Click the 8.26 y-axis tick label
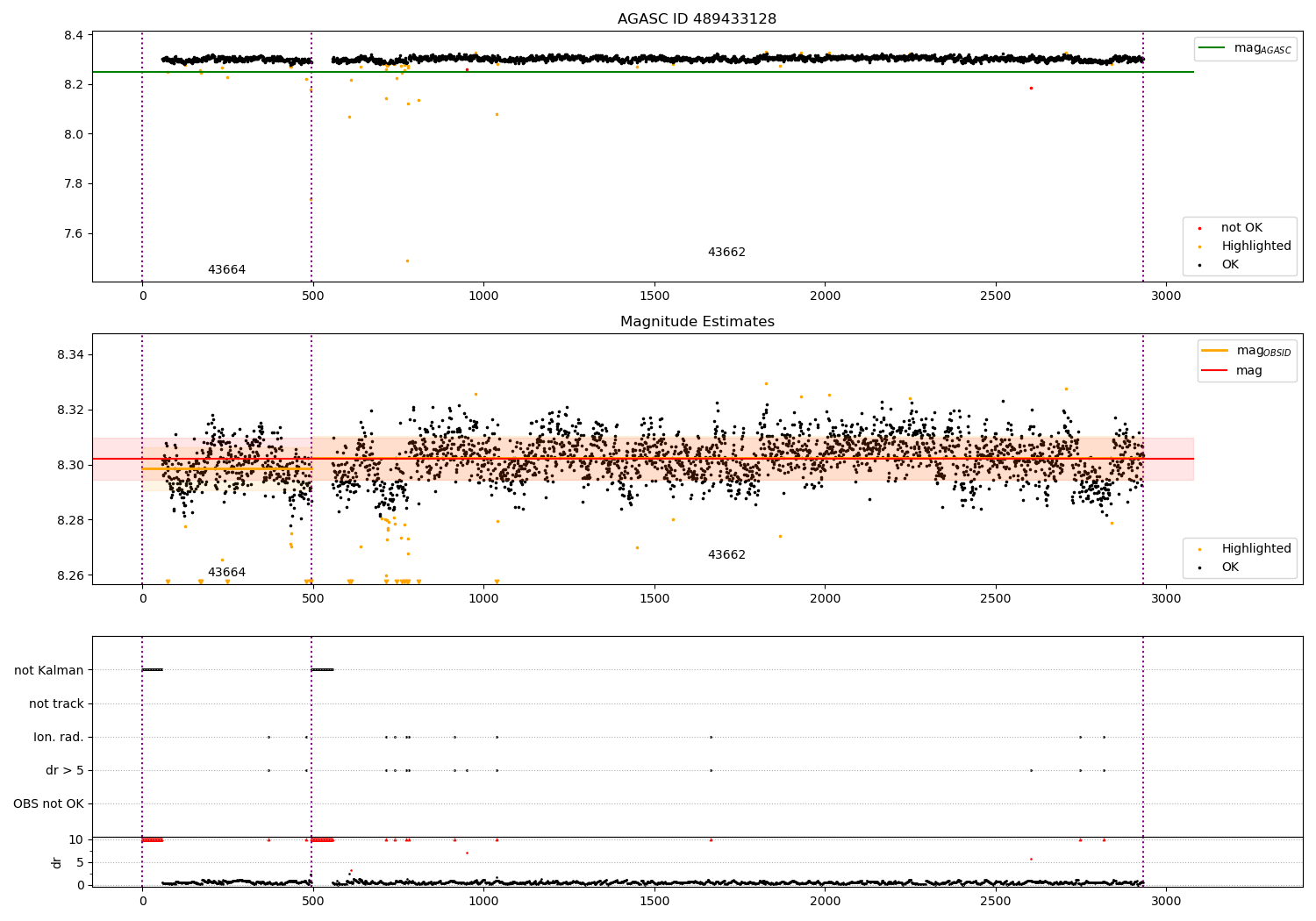Screen dimensions: 1316x921 pyautogui.click(x=70, y=575)
